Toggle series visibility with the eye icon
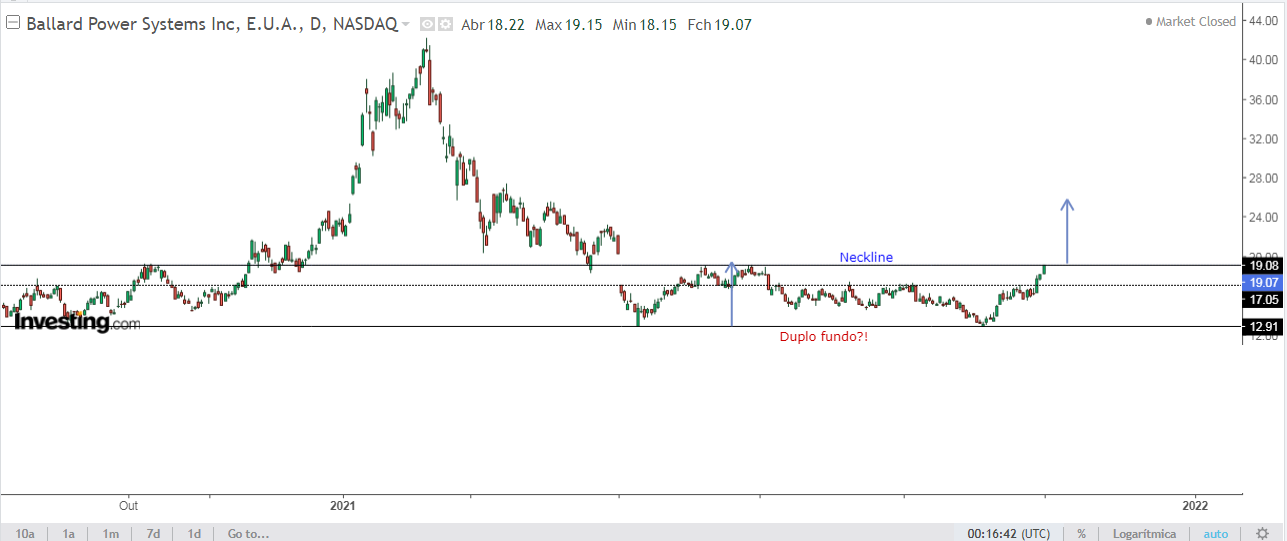1287x541 pixels. tap(427, 23)
